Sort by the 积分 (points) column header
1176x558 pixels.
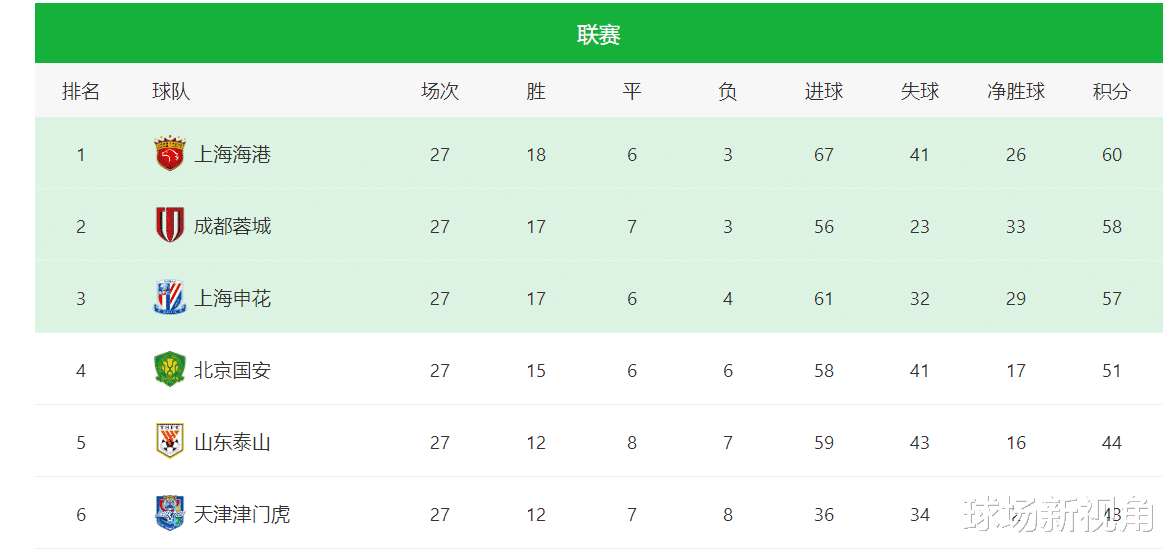tap(1111, 92)
